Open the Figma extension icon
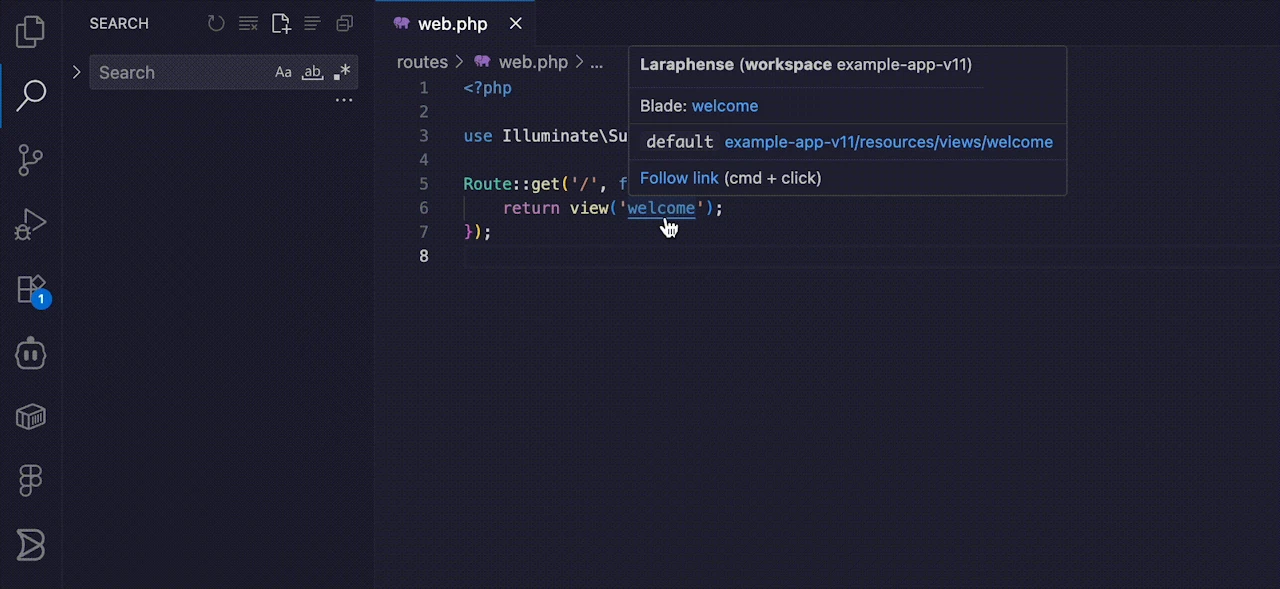The width and height of the screenshot is (1280, 589). (31, 481)
